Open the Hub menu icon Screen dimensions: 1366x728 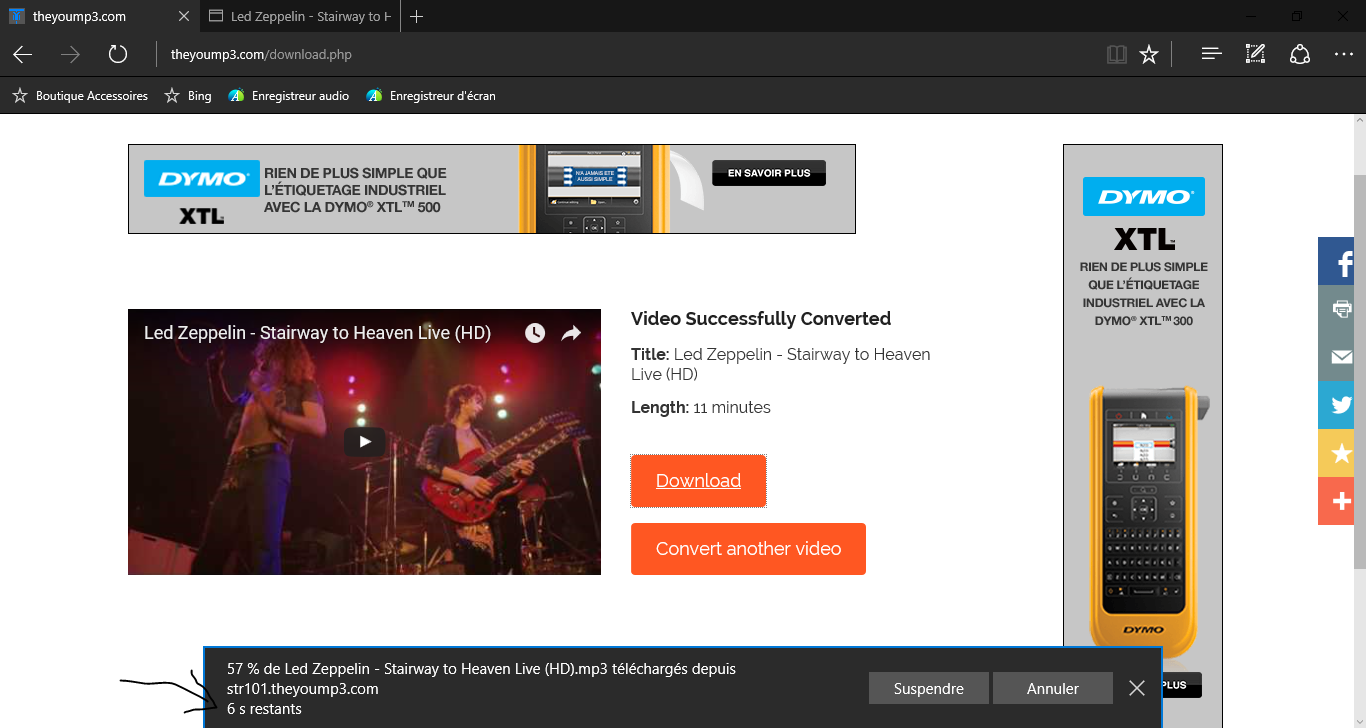click(1212, 54)
